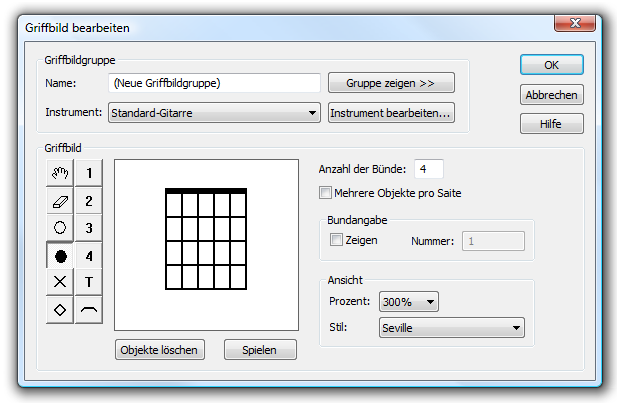Open the Stil dropdown showing Seville
This screenshot has height=411, width=625.
pyautogui.click(x=452, y=328)
